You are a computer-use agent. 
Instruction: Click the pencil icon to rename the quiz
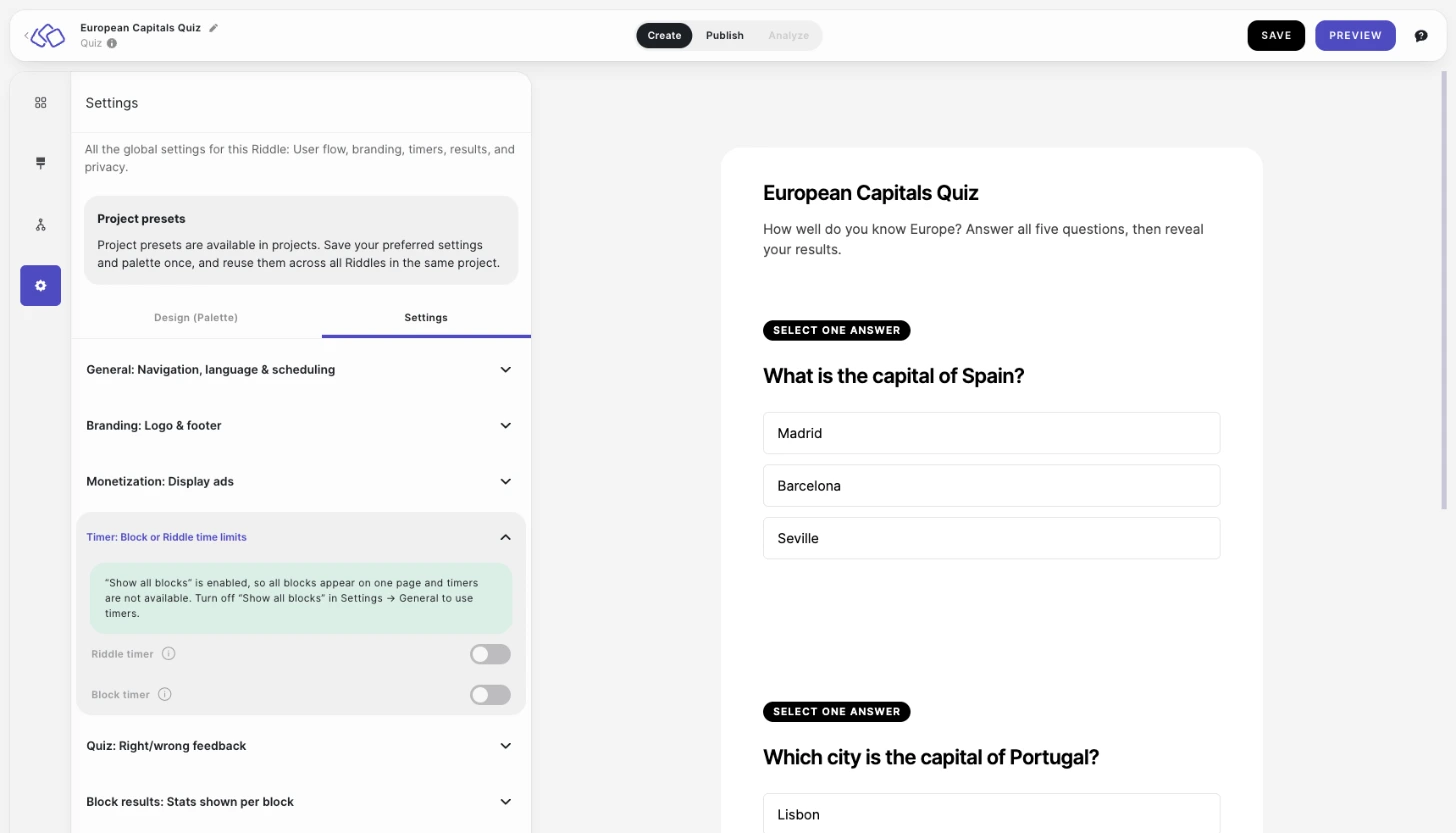[x=213, y=28]
